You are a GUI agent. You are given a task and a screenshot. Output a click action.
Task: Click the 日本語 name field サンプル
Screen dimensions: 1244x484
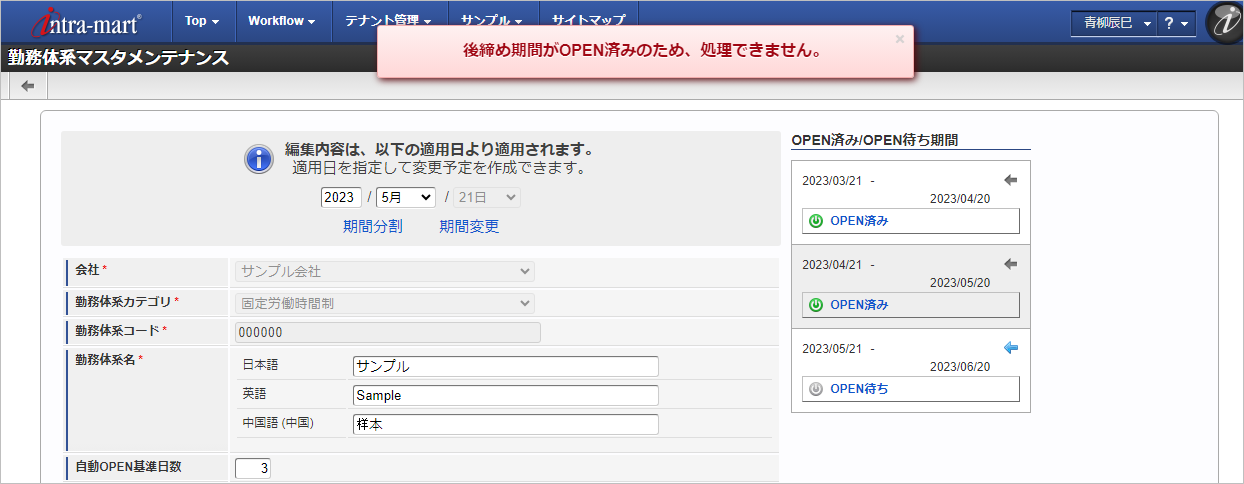(506, 366)
